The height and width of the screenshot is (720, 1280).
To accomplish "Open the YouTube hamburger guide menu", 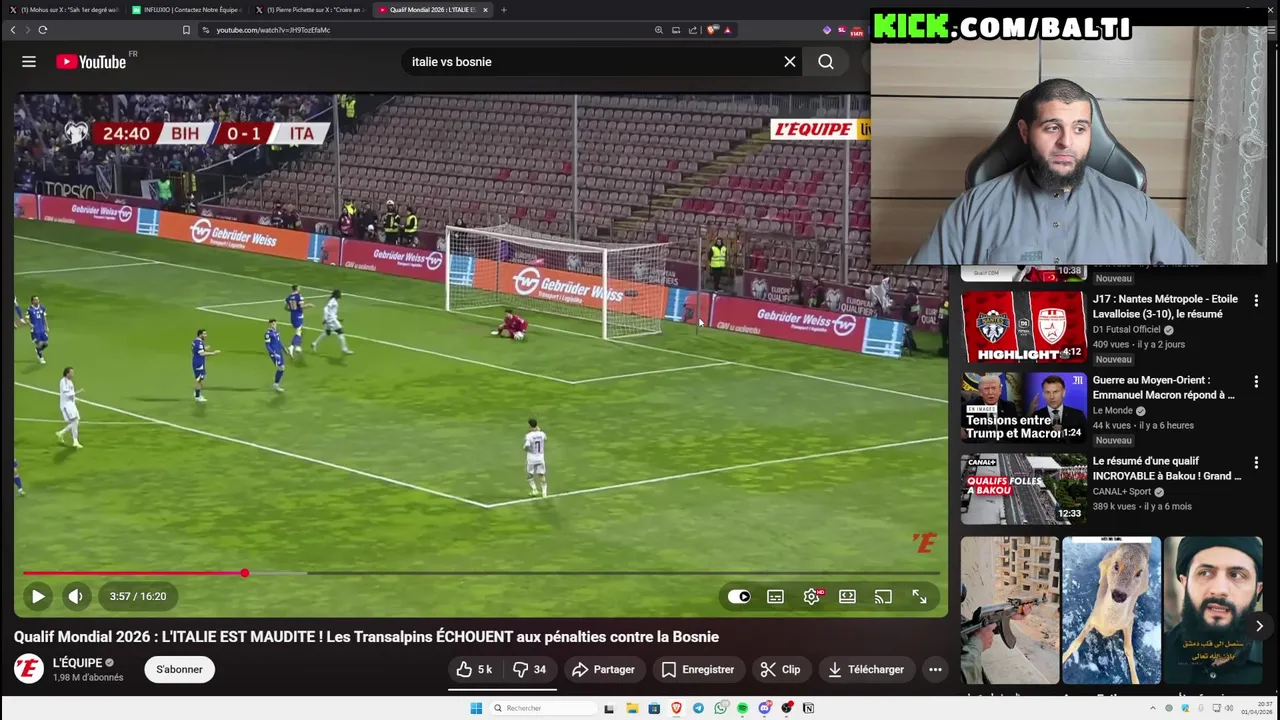I will point(29,62).
